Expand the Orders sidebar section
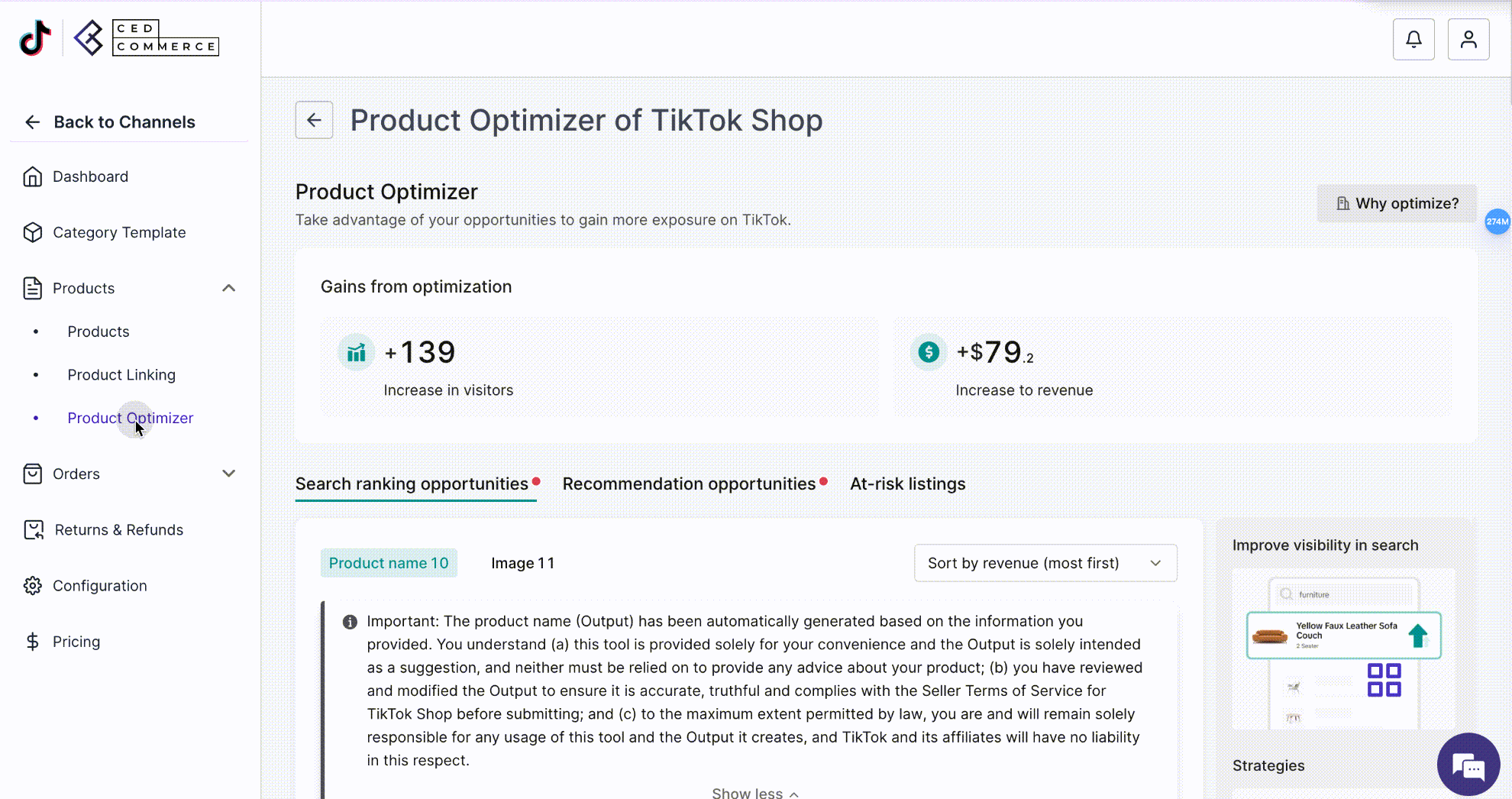The image size is (1512, 799). click(228, 474)
